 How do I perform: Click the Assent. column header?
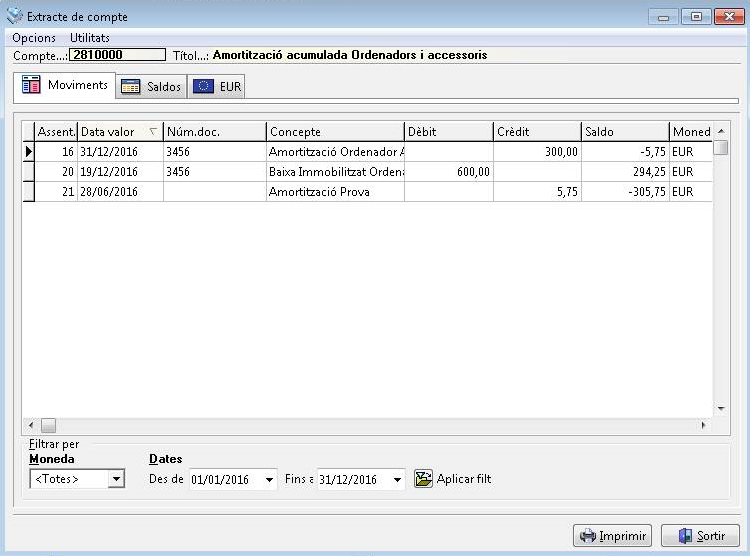[x=56, y=132]
